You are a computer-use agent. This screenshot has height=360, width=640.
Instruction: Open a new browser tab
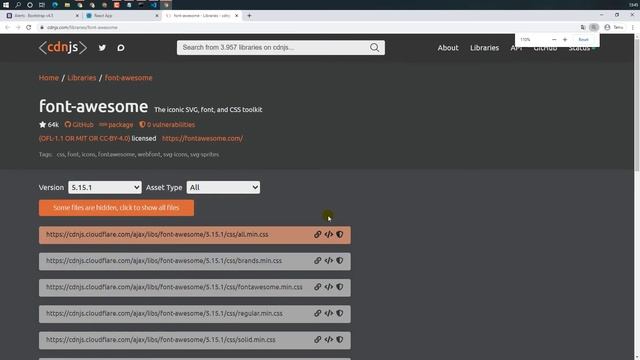tap(249, 16)
